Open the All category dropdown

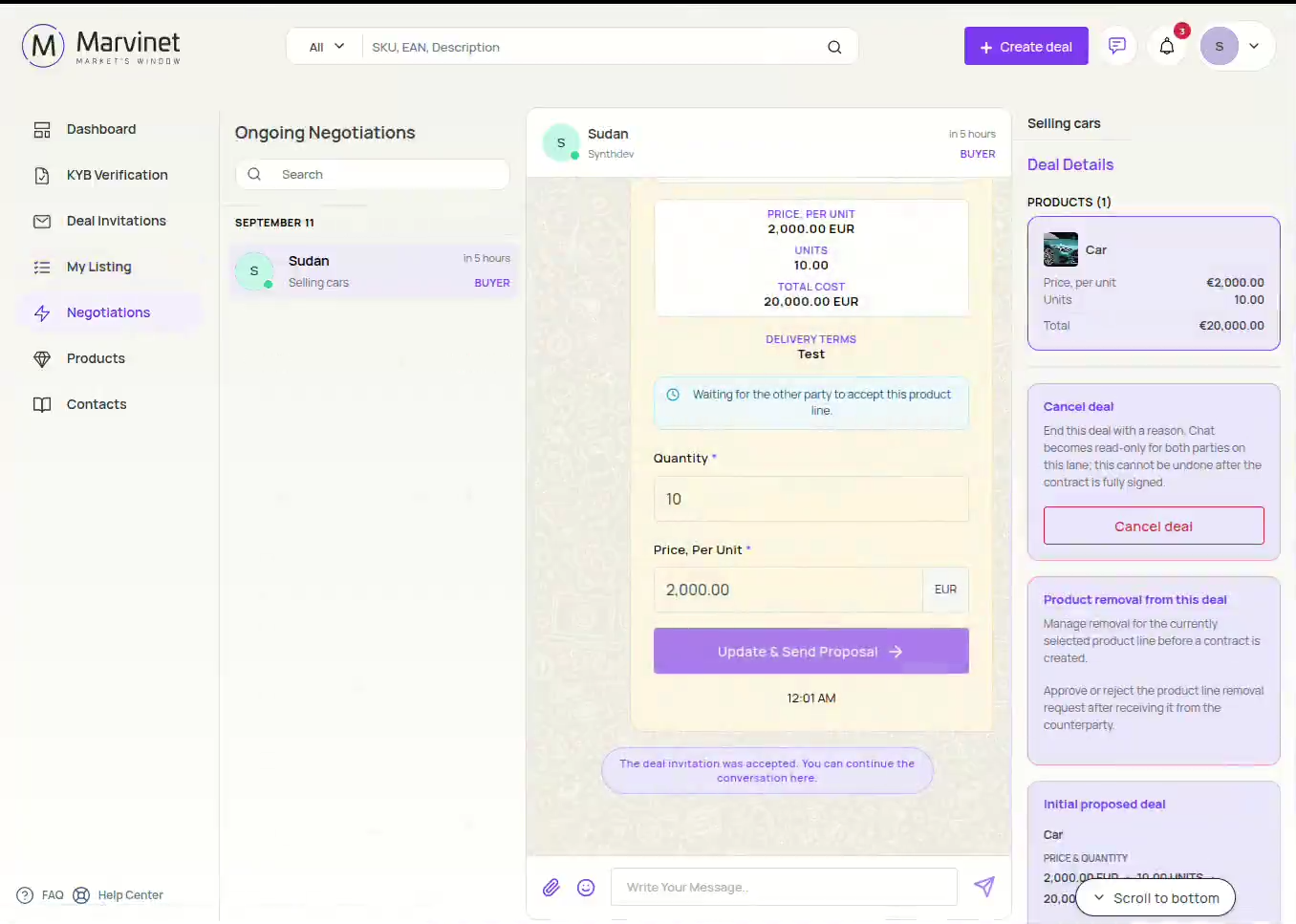(x=326, y=47)
